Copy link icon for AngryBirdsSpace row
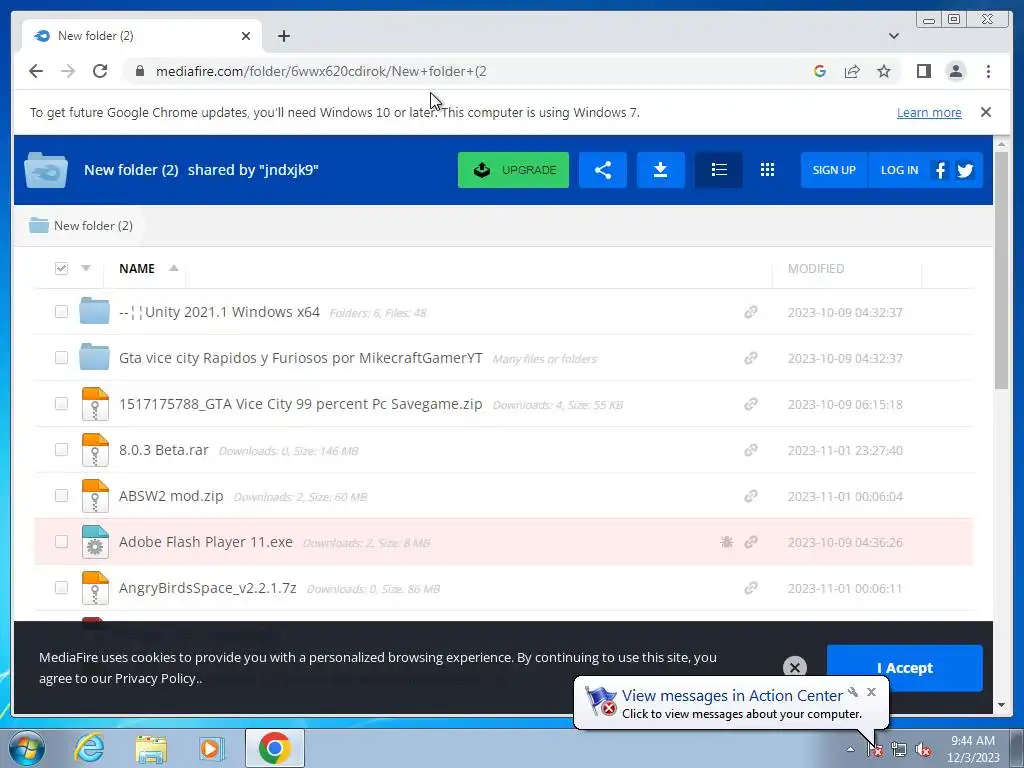 (x=751, y=588)
